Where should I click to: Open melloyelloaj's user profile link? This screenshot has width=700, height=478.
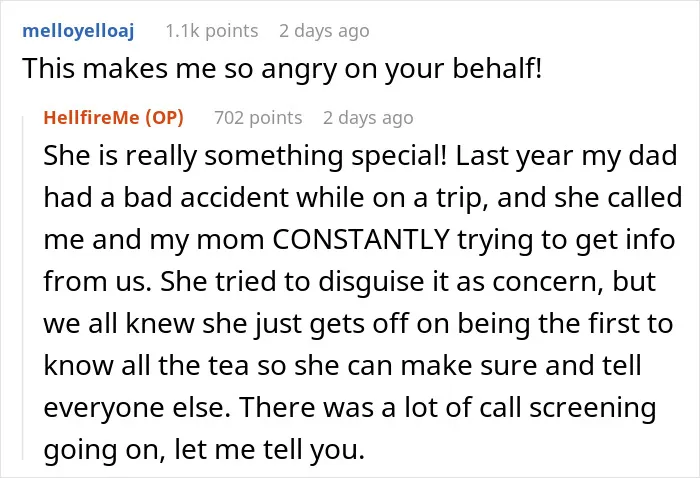tap(78, 31)
